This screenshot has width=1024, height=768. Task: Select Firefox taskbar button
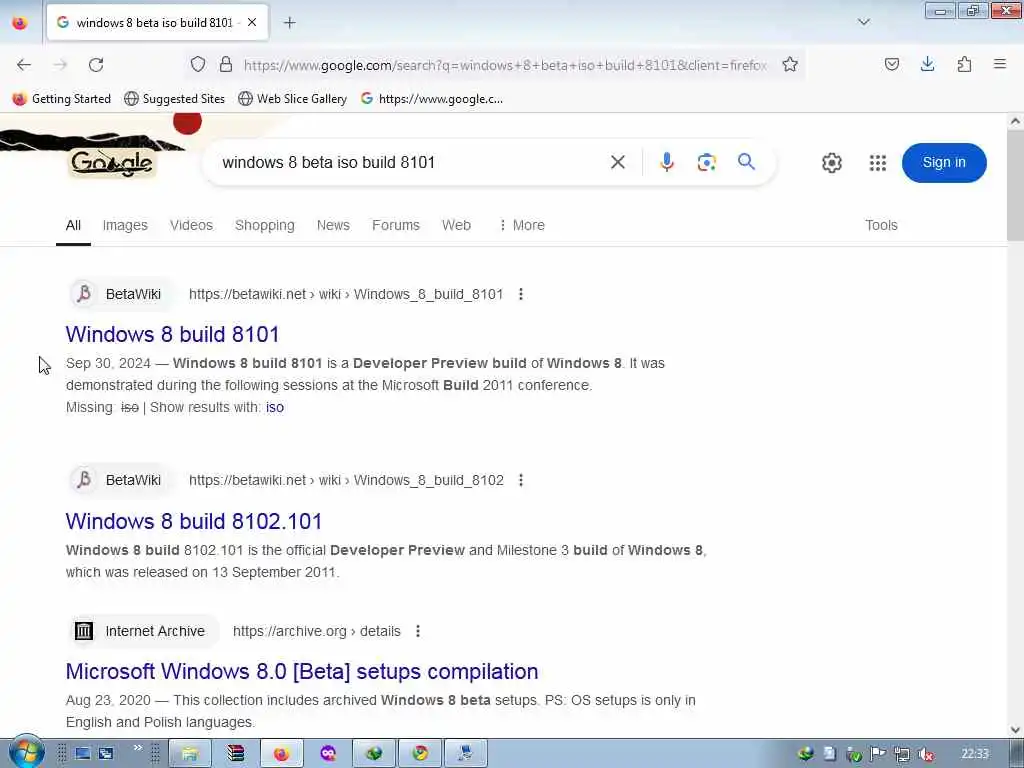(x=281, y=754)
